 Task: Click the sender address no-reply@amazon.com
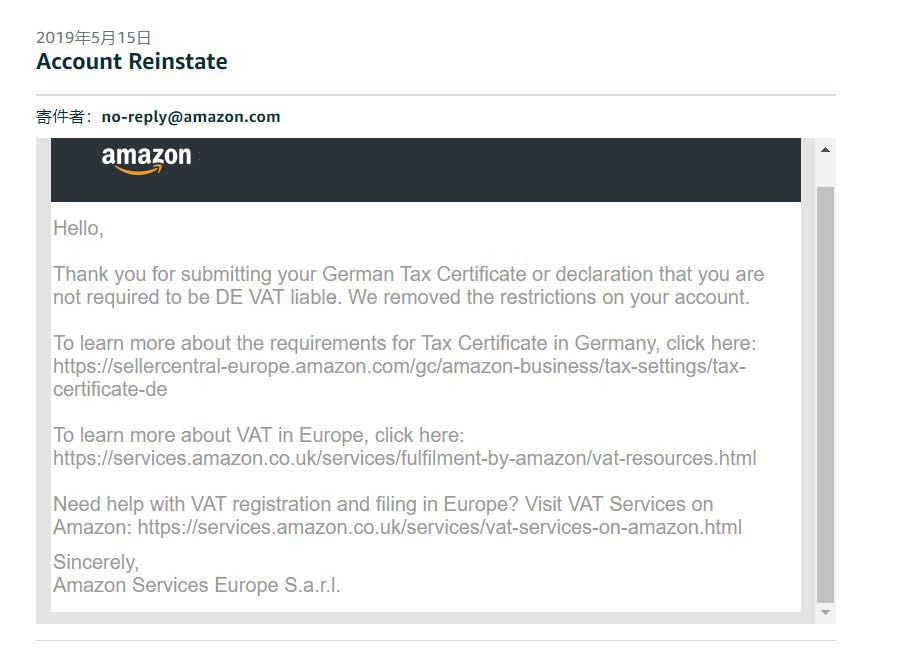190,117
